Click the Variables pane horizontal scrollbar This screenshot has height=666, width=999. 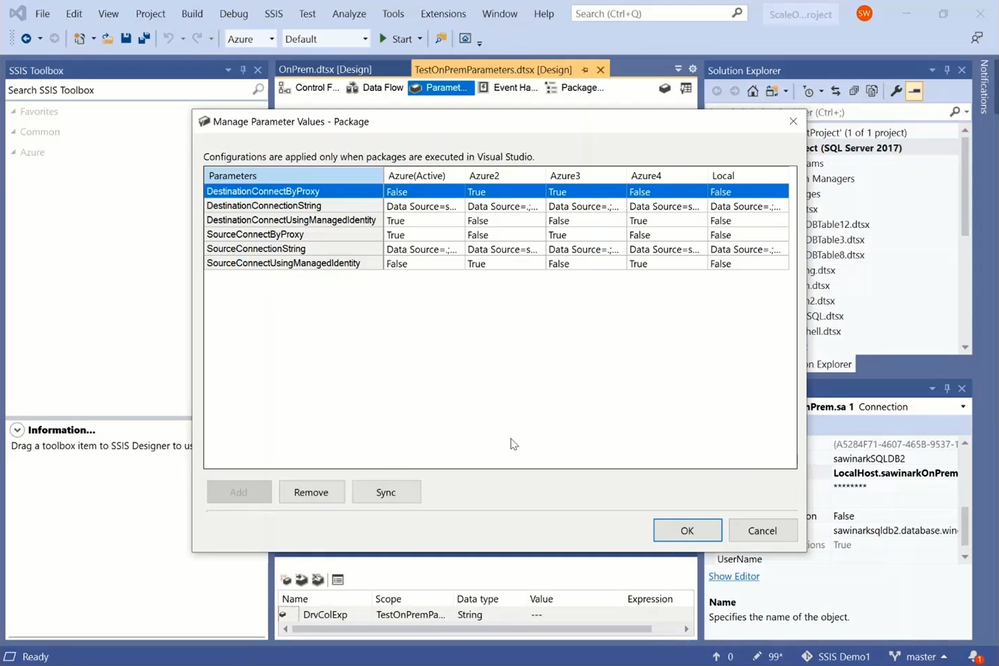coord(471,629)
